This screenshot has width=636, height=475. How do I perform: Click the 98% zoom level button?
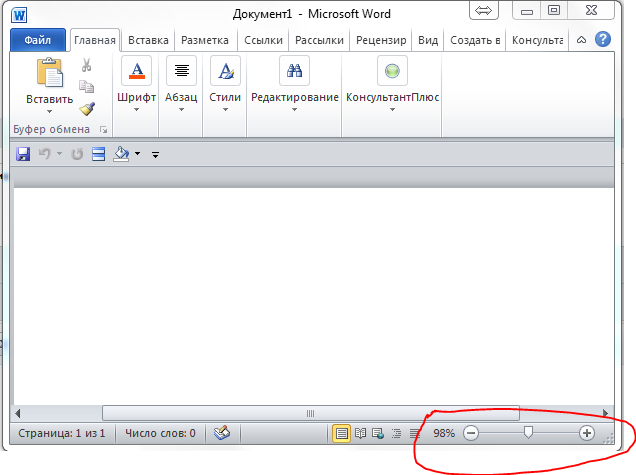pyautogui.click(x=444, y=433)
